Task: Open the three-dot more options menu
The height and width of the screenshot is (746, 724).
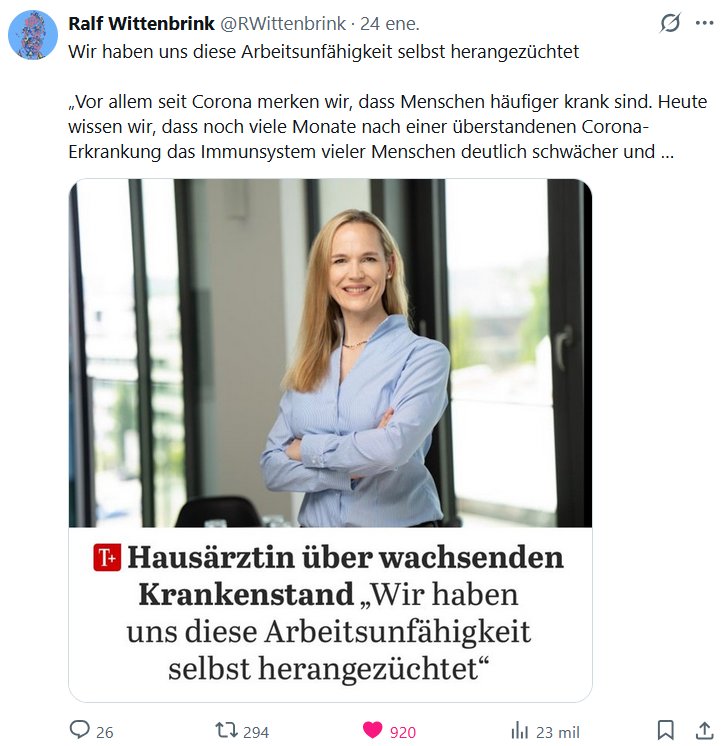Action: point(704,23)
